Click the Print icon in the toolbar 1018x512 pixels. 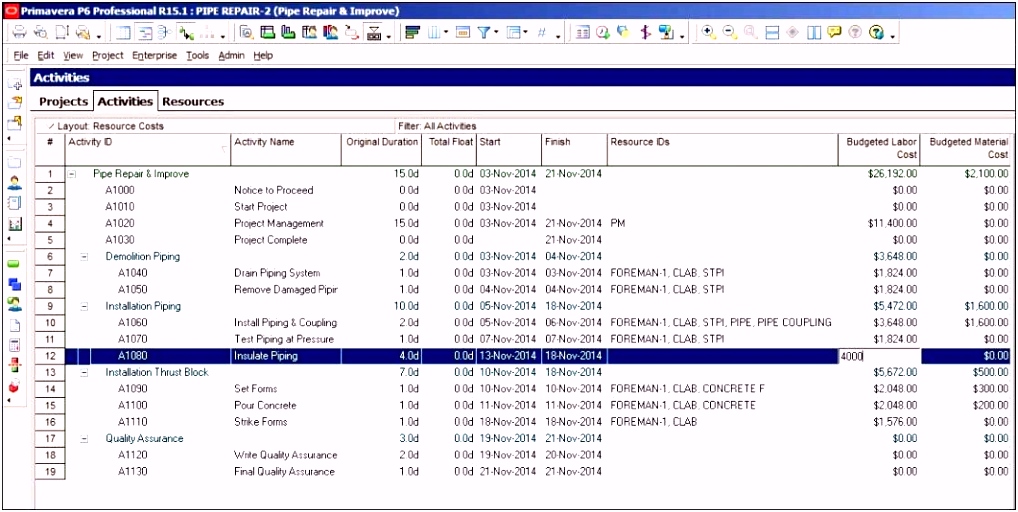[19, 32]
